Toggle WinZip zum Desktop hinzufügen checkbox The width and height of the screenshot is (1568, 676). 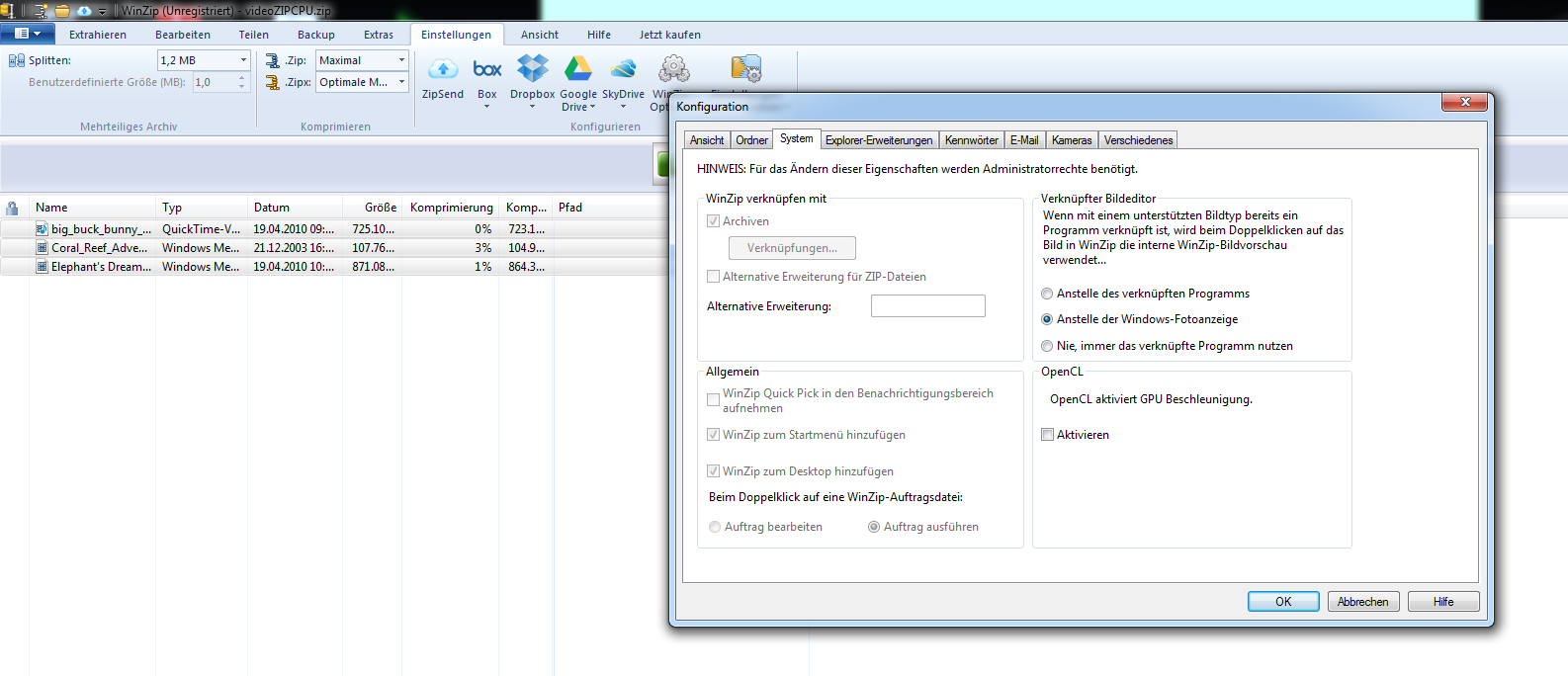713,471
